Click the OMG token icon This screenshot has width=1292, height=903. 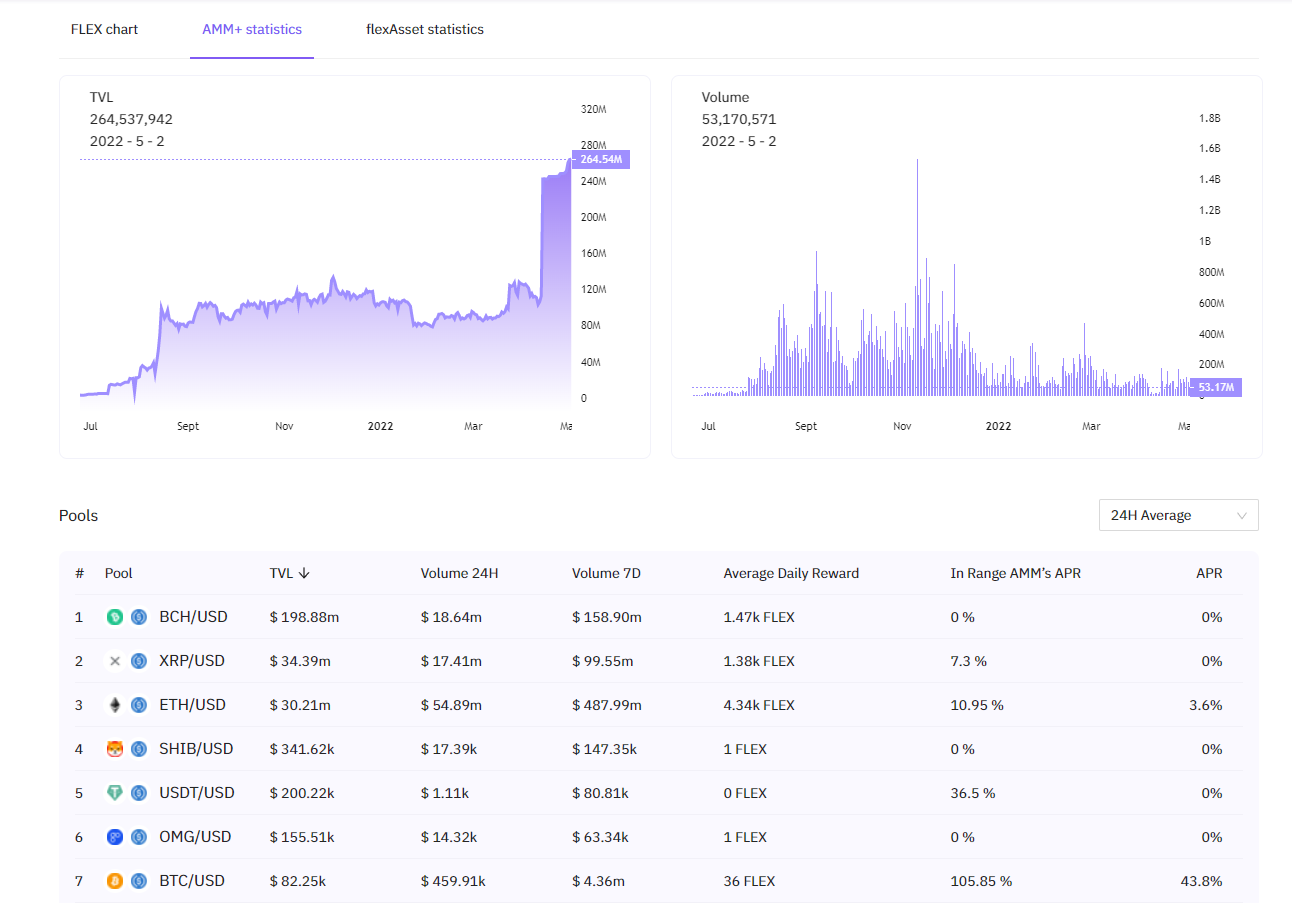[x=115, y=837]
